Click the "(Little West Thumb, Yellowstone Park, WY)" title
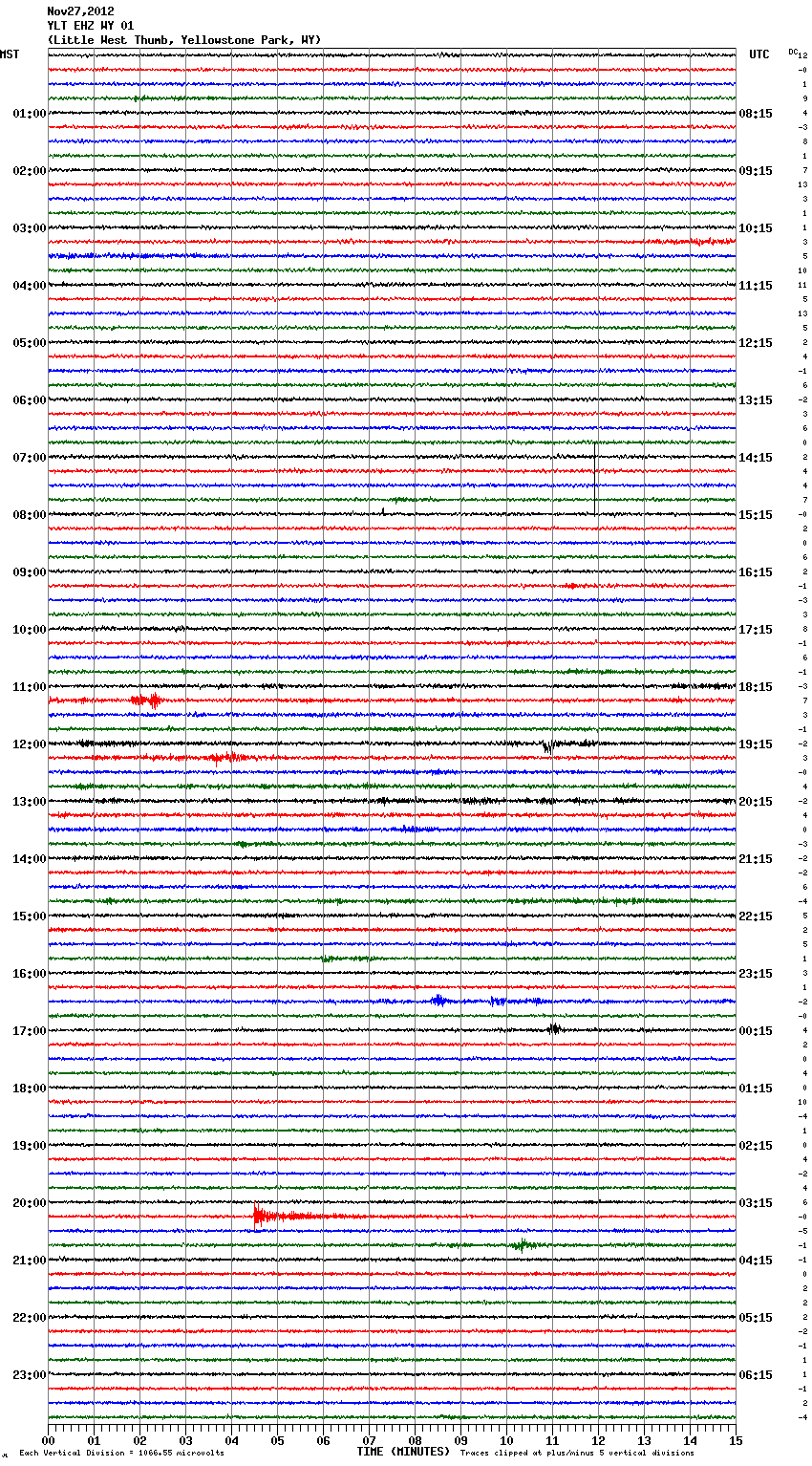 (184, 40)
